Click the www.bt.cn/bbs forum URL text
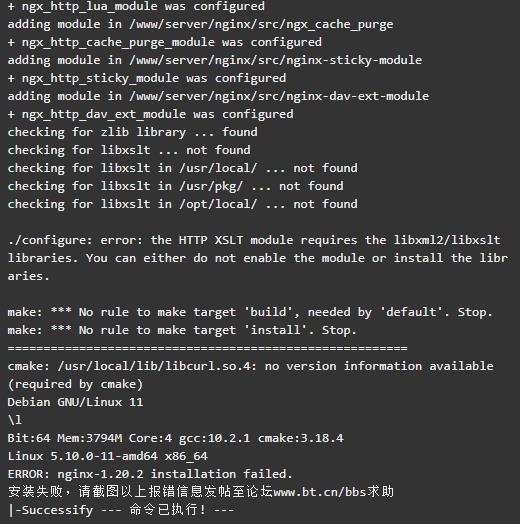The height and width of the screenshot is (524, 520). coord(319,492)
